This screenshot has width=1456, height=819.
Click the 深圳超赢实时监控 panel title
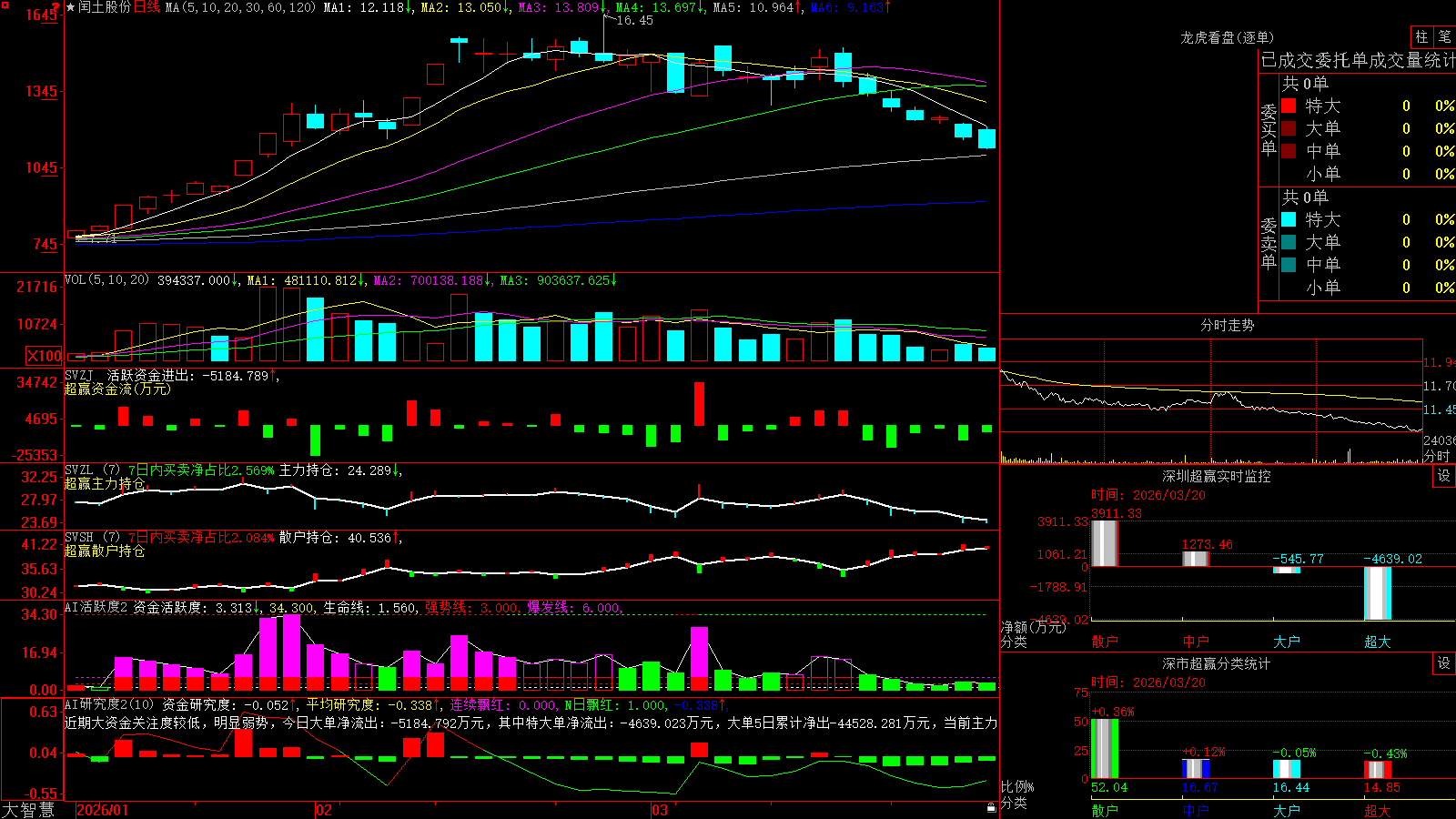(1217, 476)
